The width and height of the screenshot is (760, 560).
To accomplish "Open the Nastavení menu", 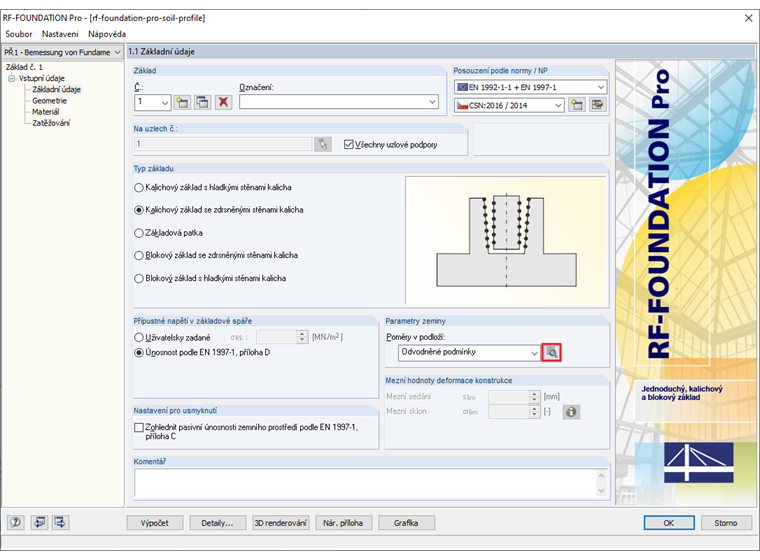I will click(60, 34).
